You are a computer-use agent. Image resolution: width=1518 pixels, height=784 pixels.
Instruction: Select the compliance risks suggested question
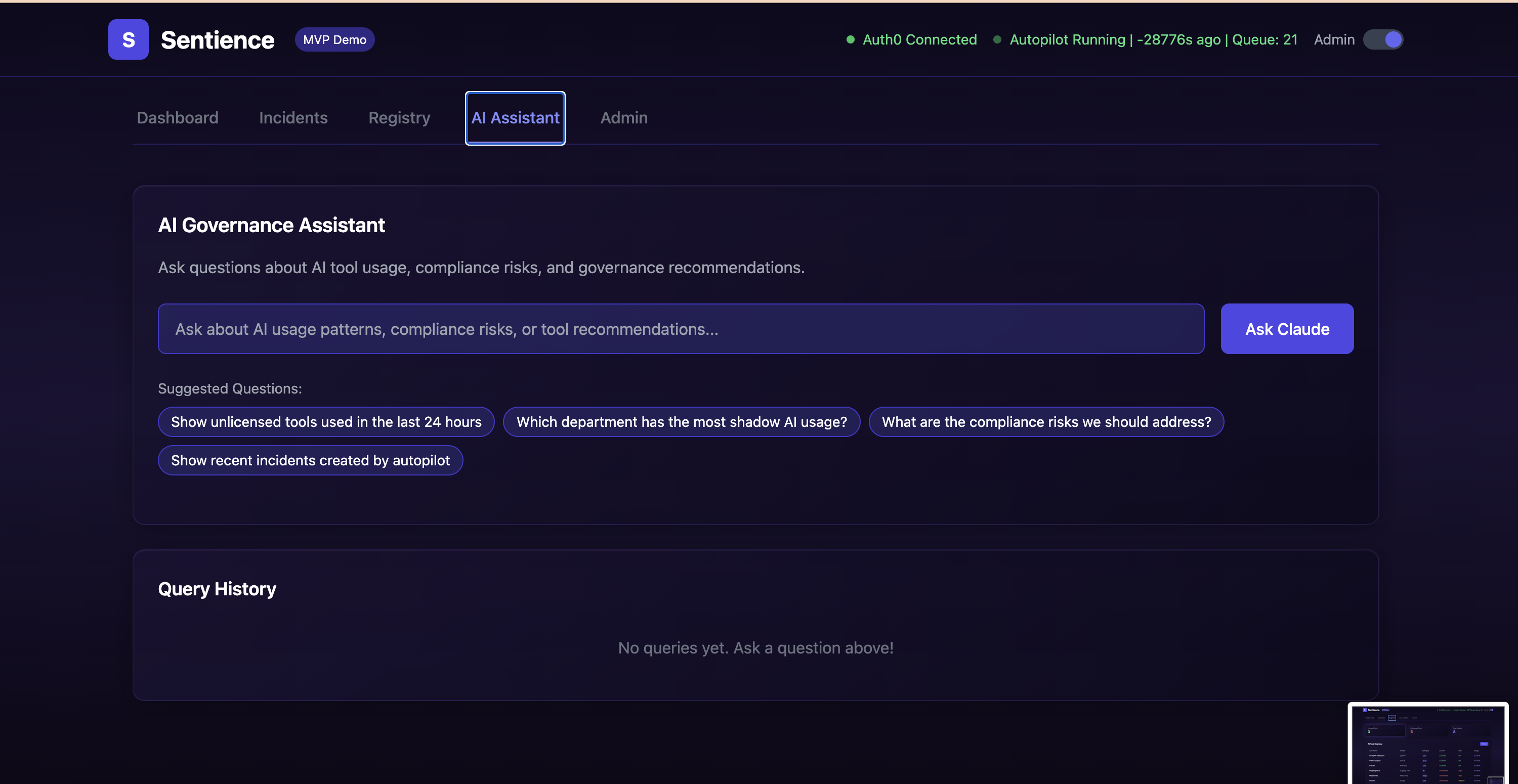(x=1046, y=422)
